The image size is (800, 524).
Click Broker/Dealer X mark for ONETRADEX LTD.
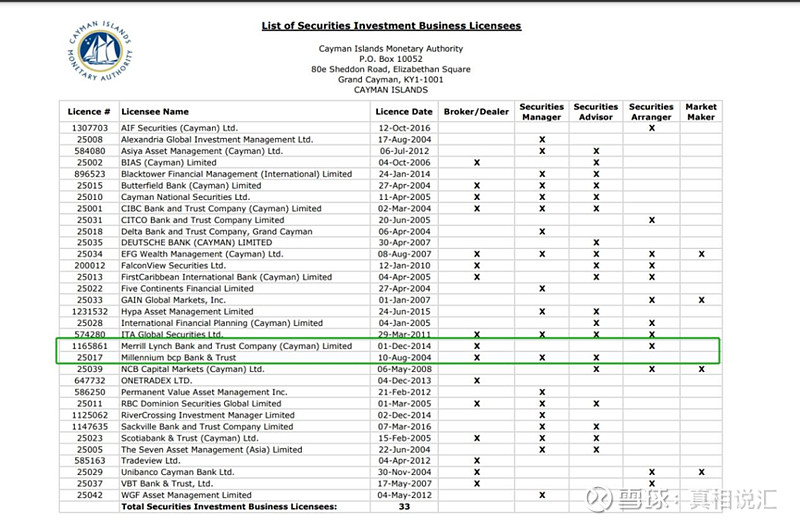tap(477, 381)
